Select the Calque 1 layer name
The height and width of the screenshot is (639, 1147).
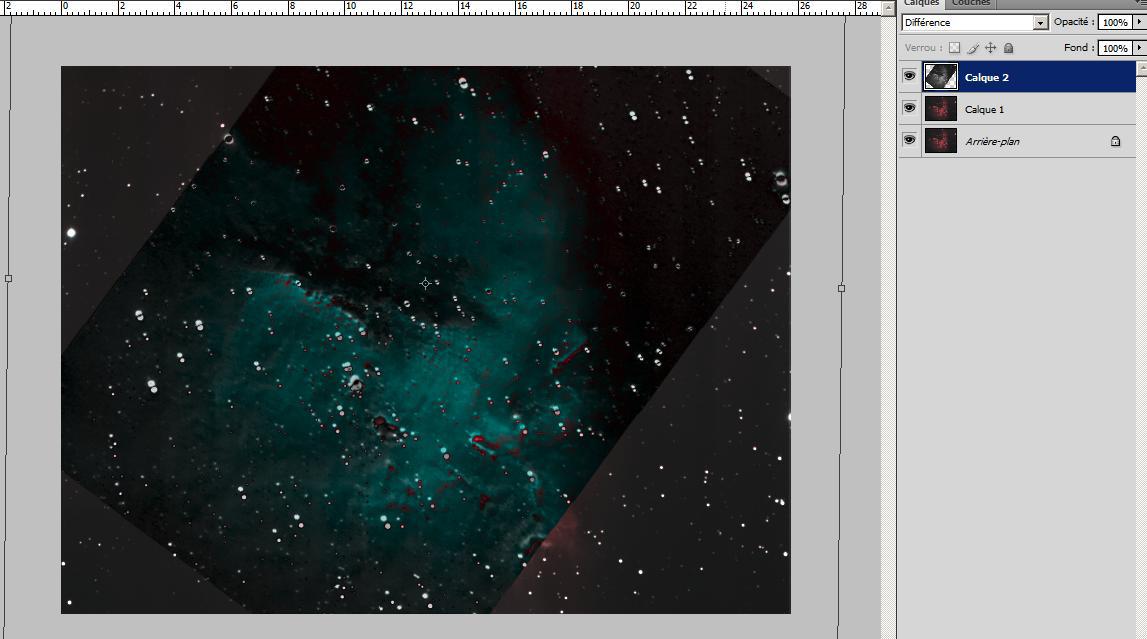pos(984,110)
